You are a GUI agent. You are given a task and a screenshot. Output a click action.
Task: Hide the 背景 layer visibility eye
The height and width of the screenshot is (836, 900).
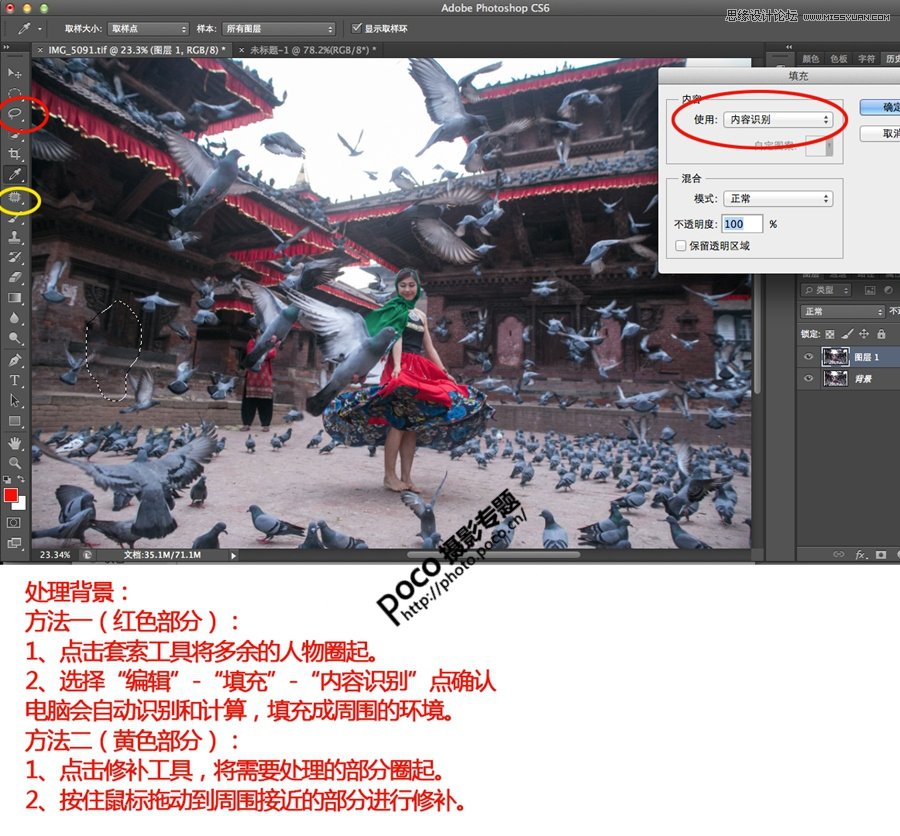coord(808,379)
